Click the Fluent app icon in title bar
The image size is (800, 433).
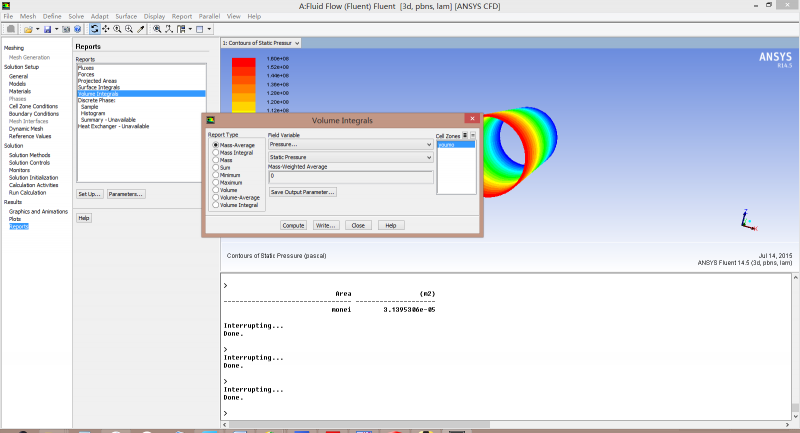pyautogui.click(x=6, y=6)
